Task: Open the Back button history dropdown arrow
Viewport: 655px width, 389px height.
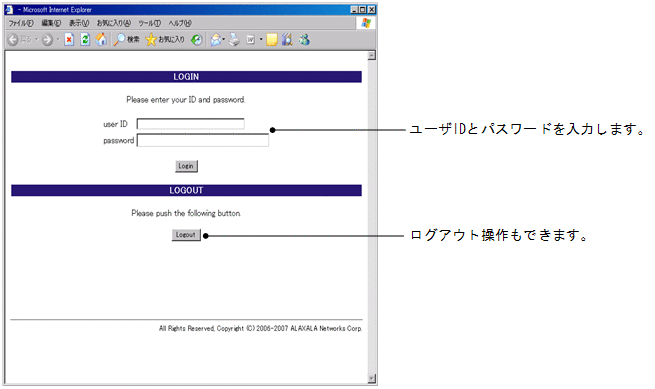Action: pyautogui.click(x=37, y=40)
